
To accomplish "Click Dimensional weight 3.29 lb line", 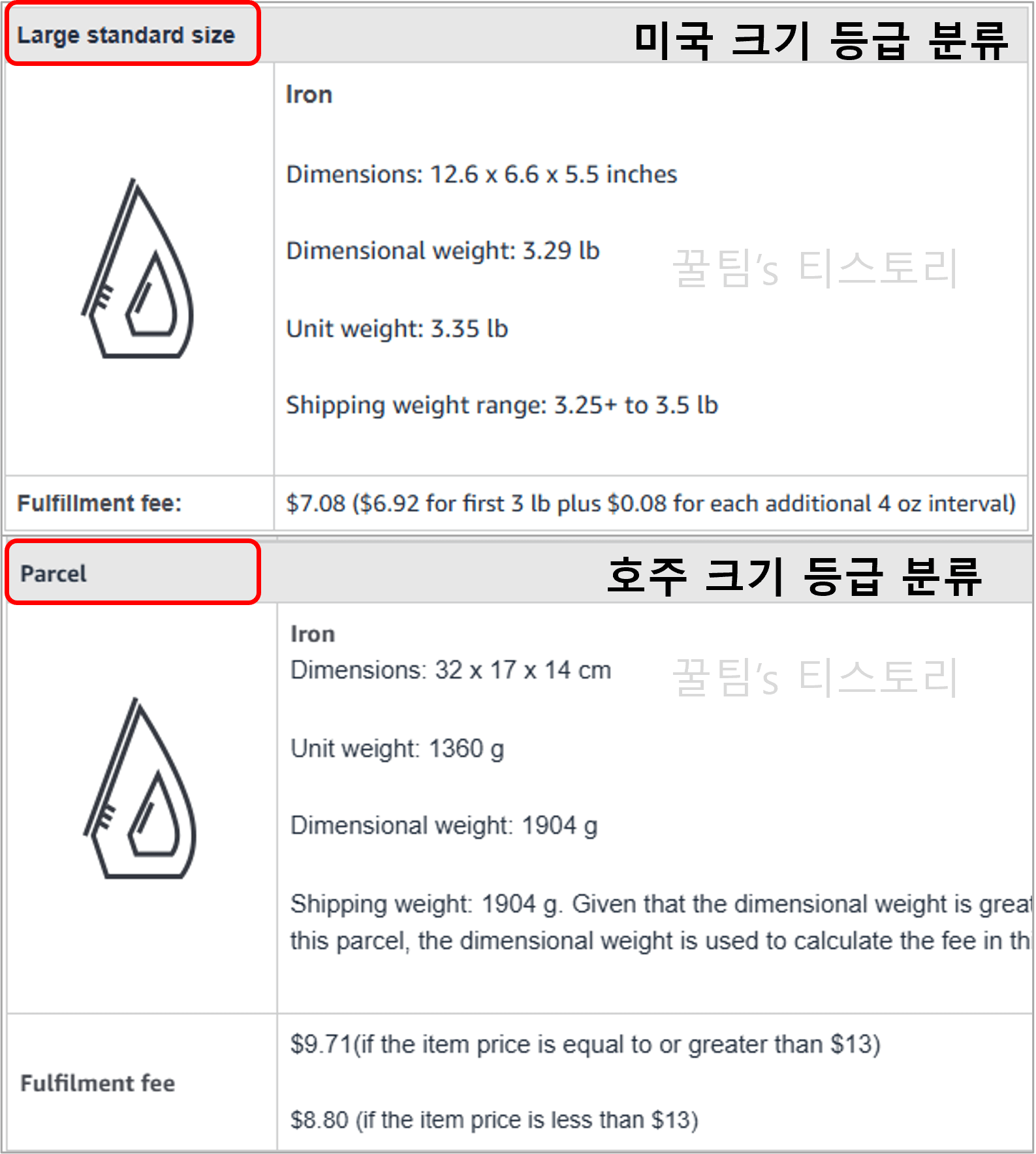I will coord(443,251).
